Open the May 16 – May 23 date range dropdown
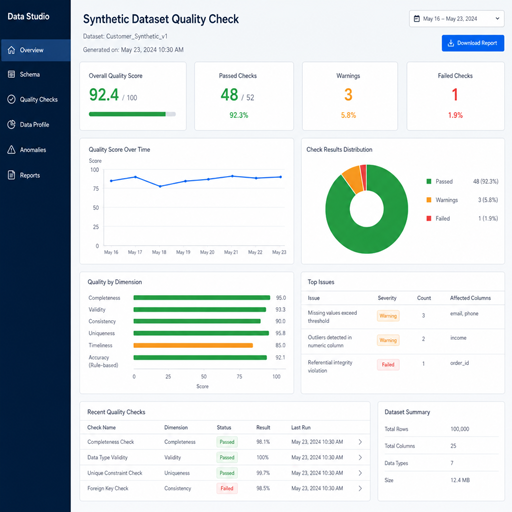This screenshot has width=512, height=512. [457, 19]
